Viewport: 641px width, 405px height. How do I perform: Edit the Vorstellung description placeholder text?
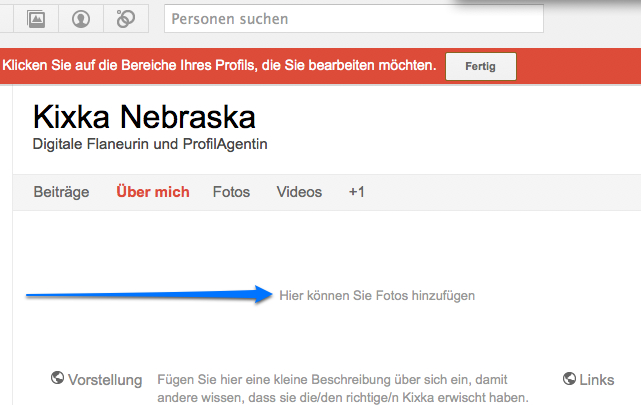[x=342, y=388]
